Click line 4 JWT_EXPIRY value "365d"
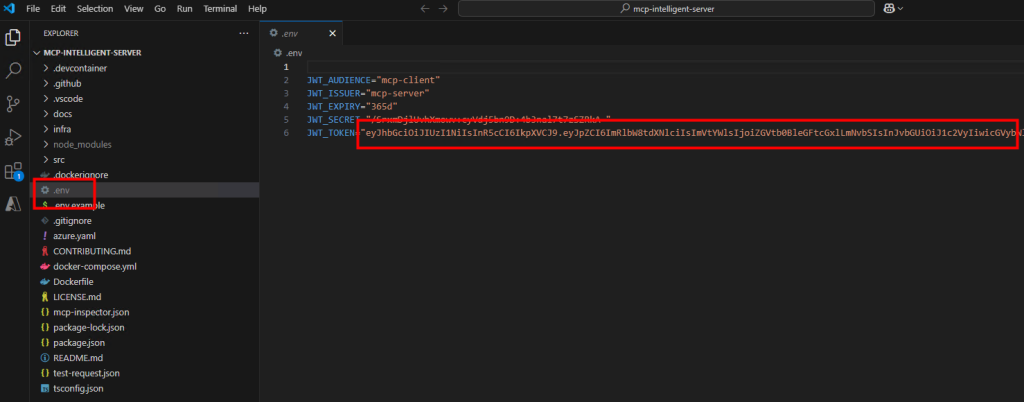1024x402 pixels. pyautogui.click(x=382, y=106)
